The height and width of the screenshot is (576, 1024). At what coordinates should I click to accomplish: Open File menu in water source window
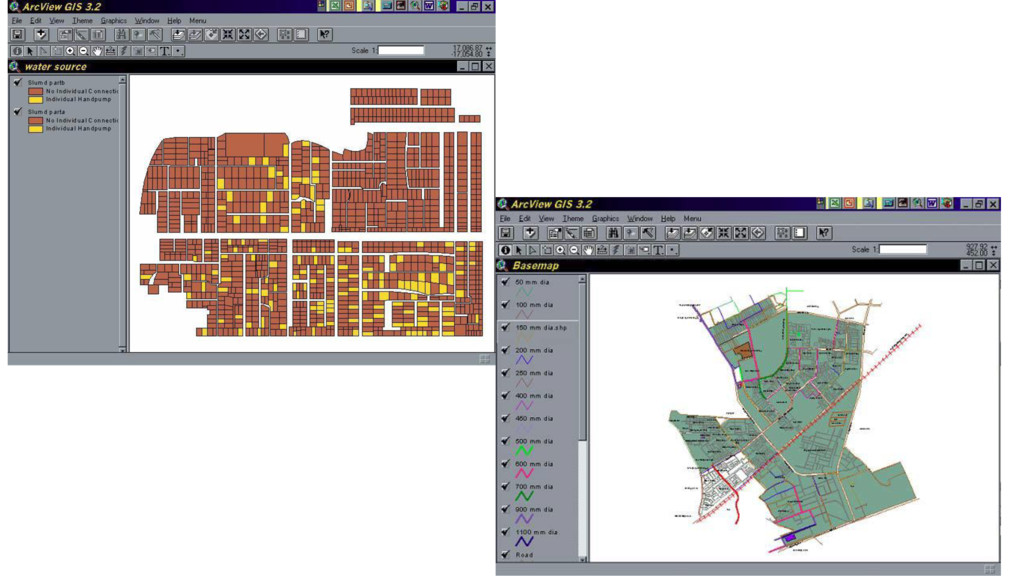click(16, 21)
